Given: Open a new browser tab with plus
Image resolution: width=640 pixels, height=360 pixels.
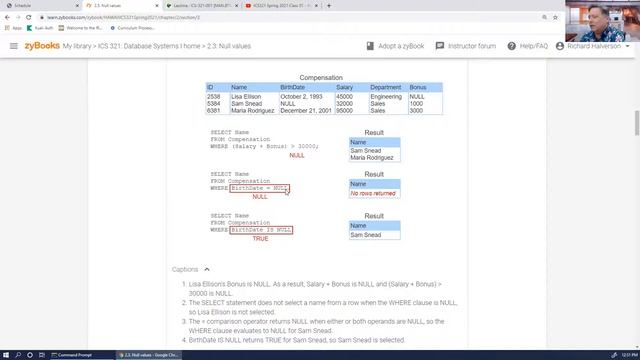Looking at the screenshot, I should (x=329, y=6).
